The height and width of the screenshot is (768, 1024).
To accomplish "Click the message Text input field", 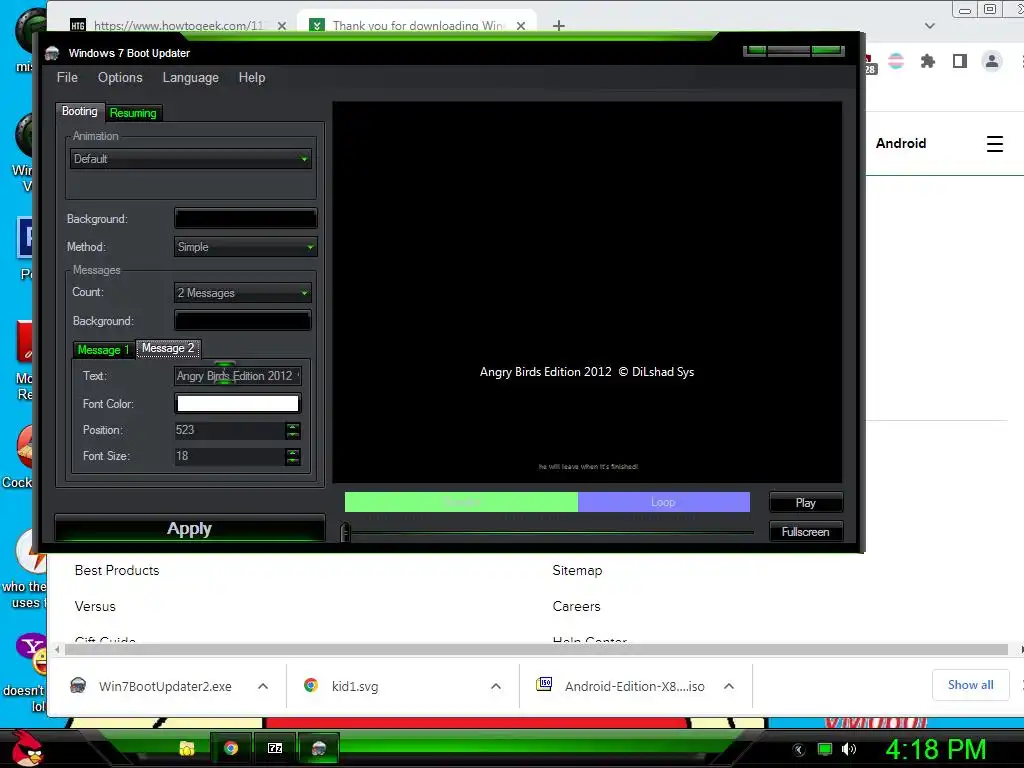I will click(238, 376).
